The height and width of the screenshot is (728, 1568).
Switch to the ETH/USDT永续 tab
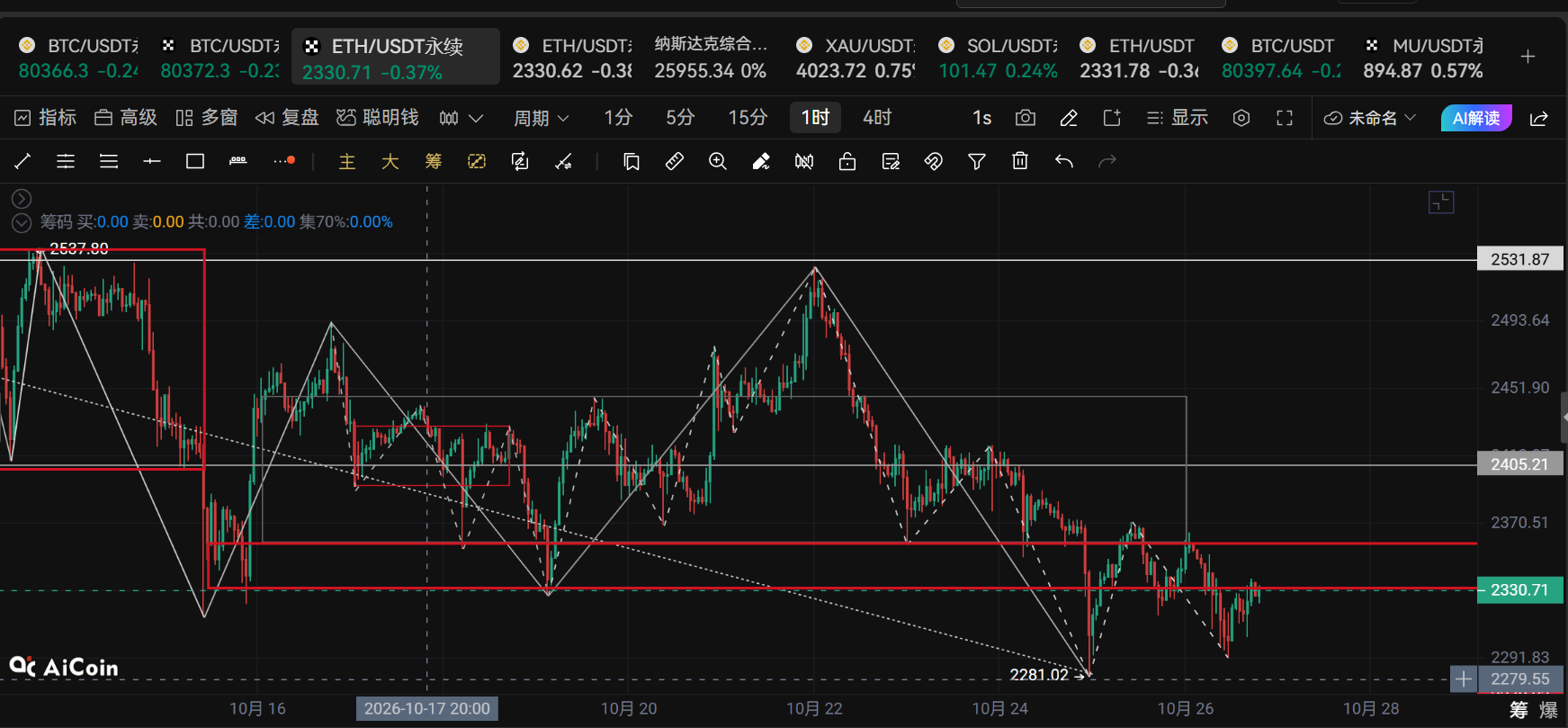396,57
